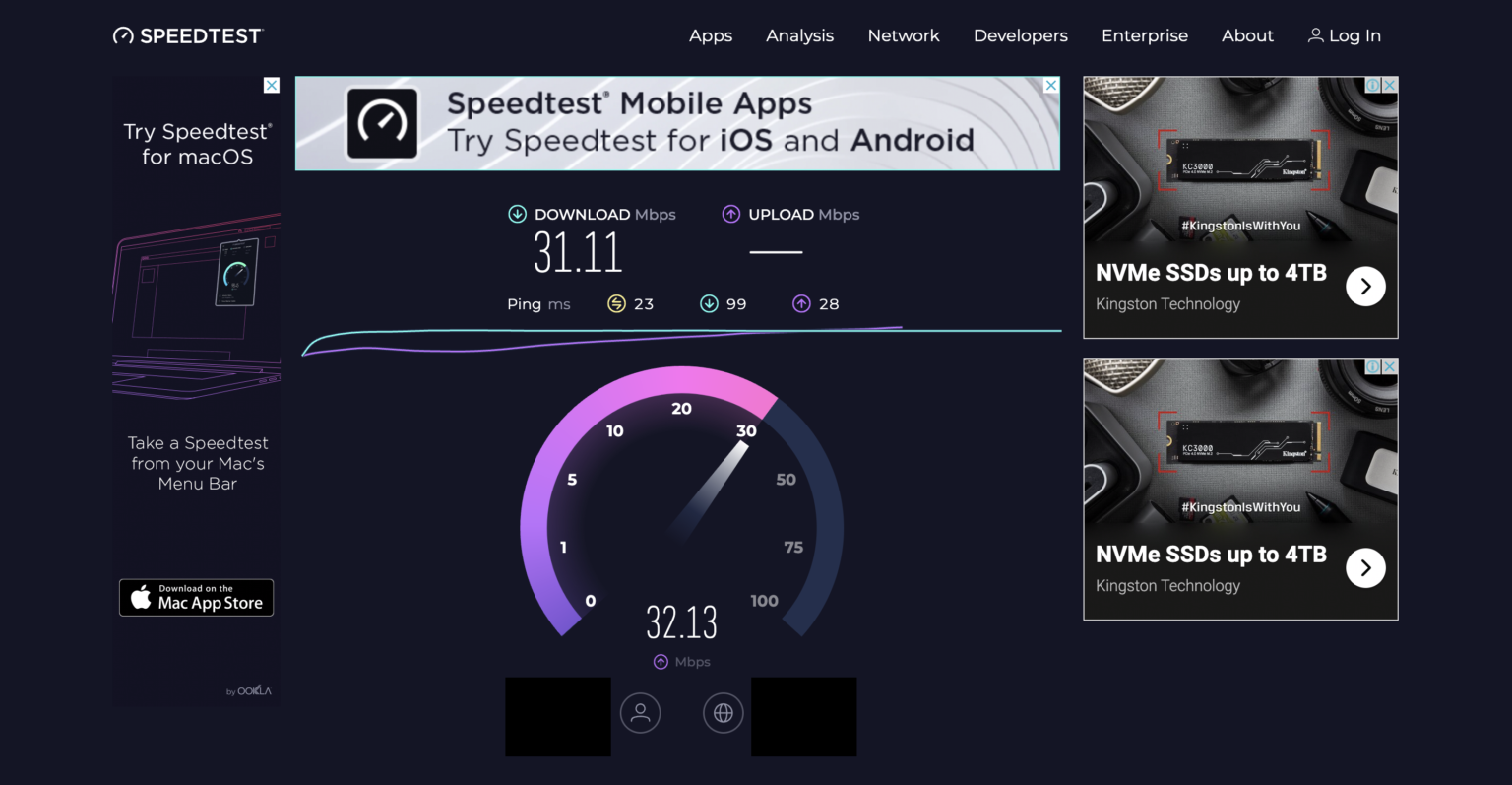This screenshot has width=1512, height=785.
Task: Click the person icon next to Log In
Action: 1316,34
